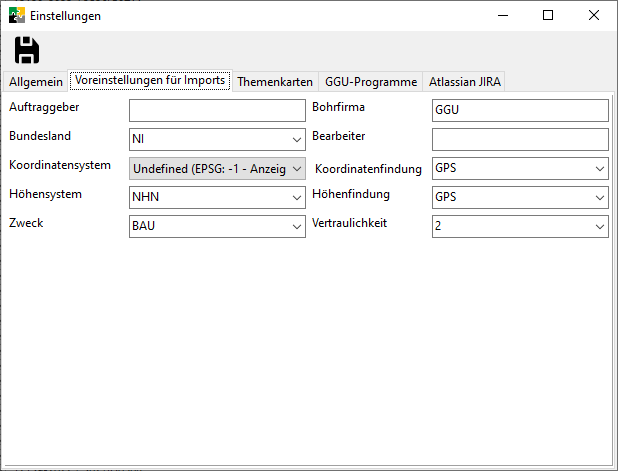Switch to the Allgemein tab
Image resolution: width=618 pixels, height=471 pixels.
(x=36, y=82)
